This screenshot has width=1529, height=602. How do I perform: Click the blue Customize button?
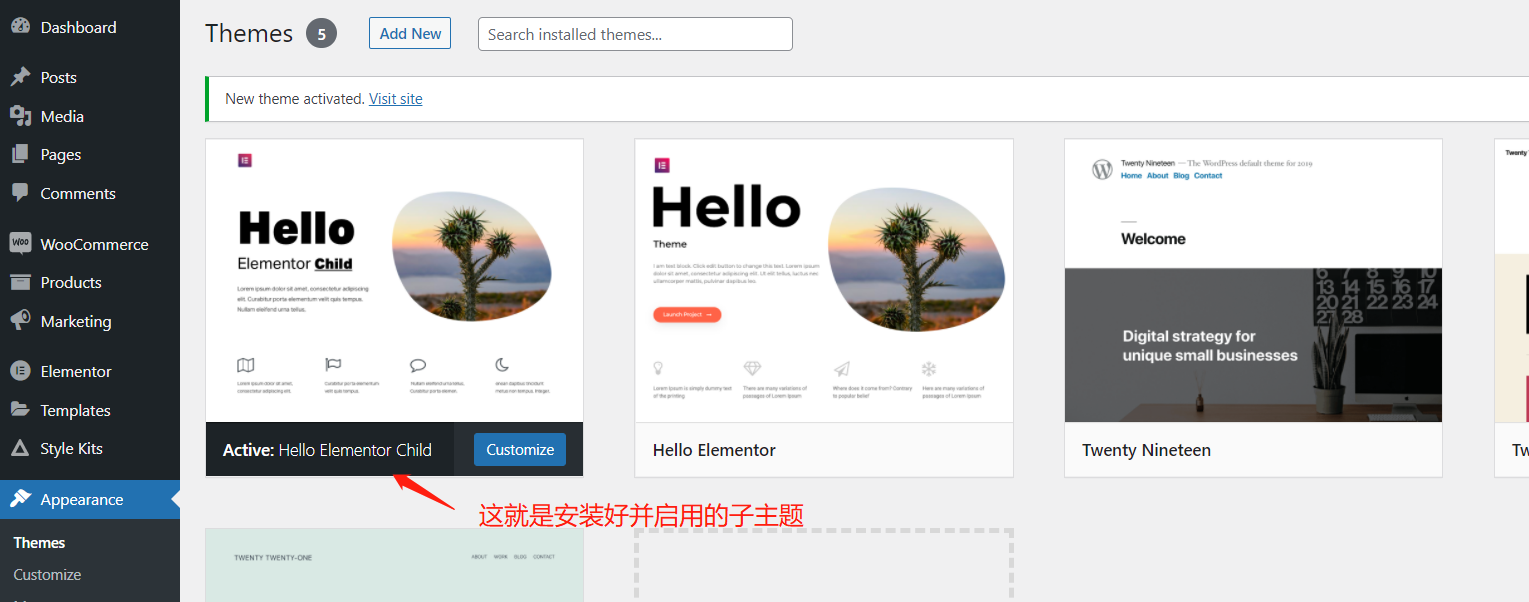coord(520,450)
